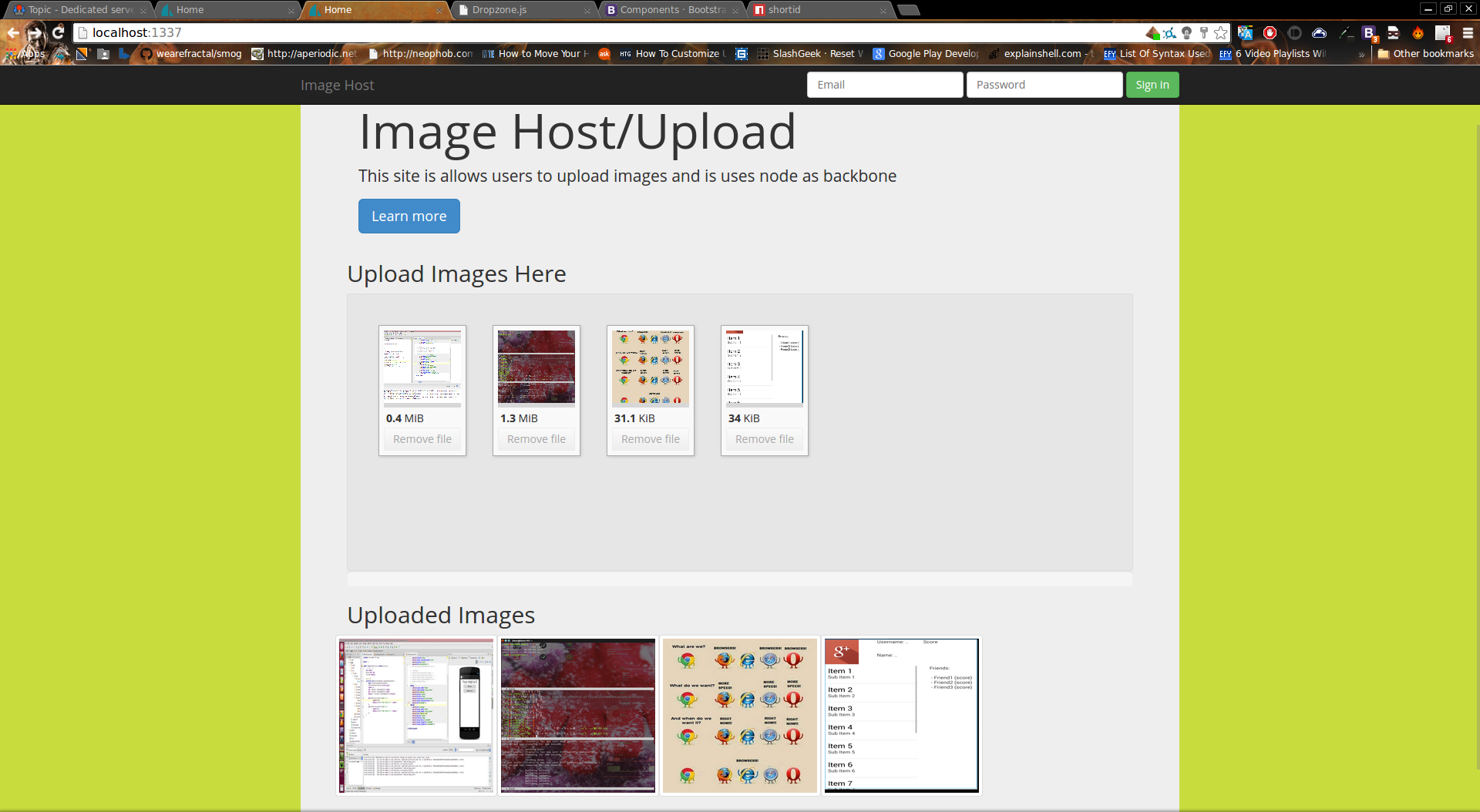Viewport: 1480px width, 812px height.
Task: Click the "Upload Images Here" heading
Action: [456, 274]
